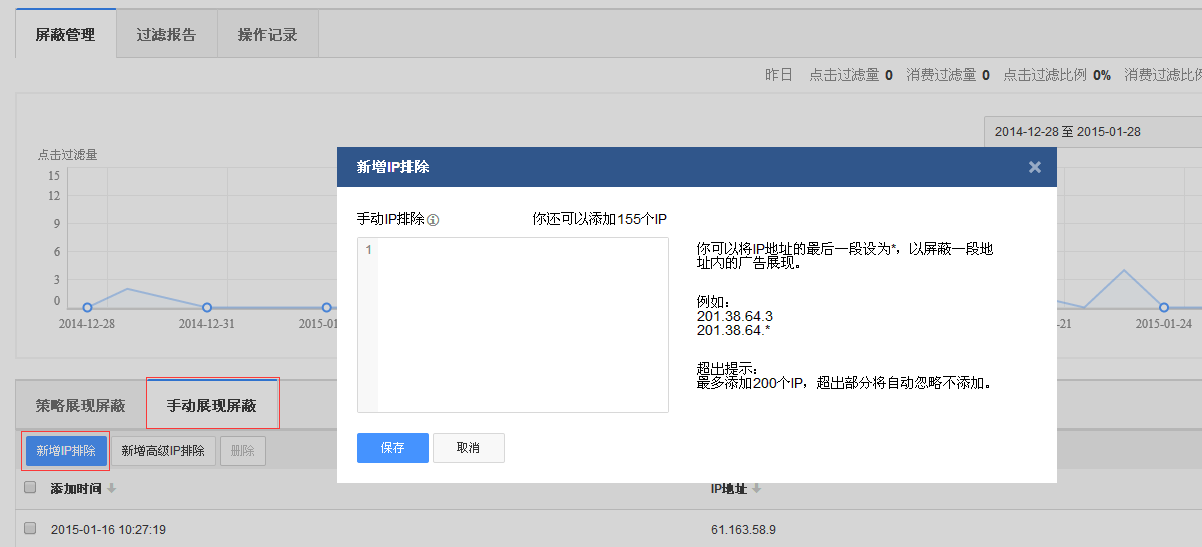Select the 手动展现屏蔽 tab
Image resolution: width=1202 pixels, height=547 pixels.
(x=211, y=405)
